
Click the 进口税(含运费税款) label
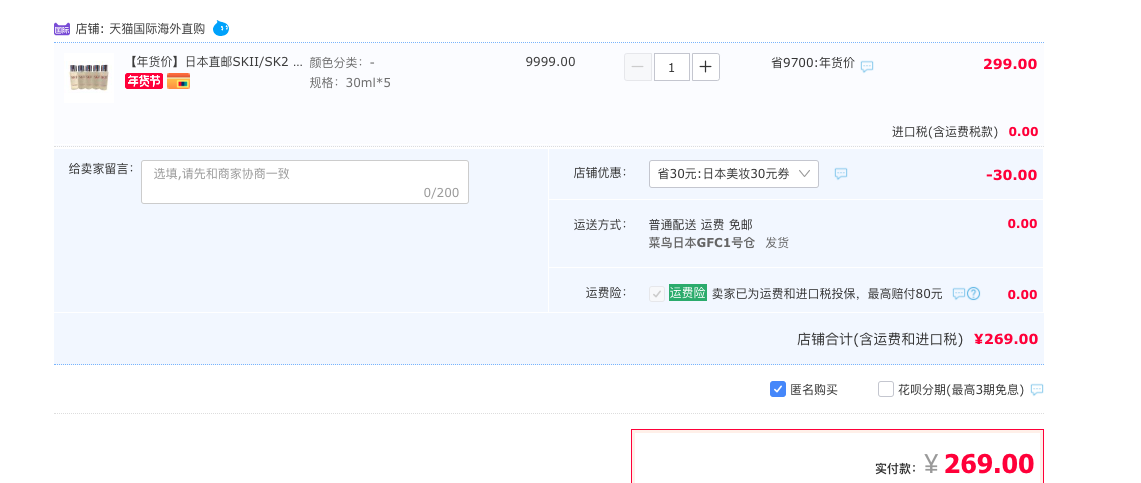coord(945,132)
